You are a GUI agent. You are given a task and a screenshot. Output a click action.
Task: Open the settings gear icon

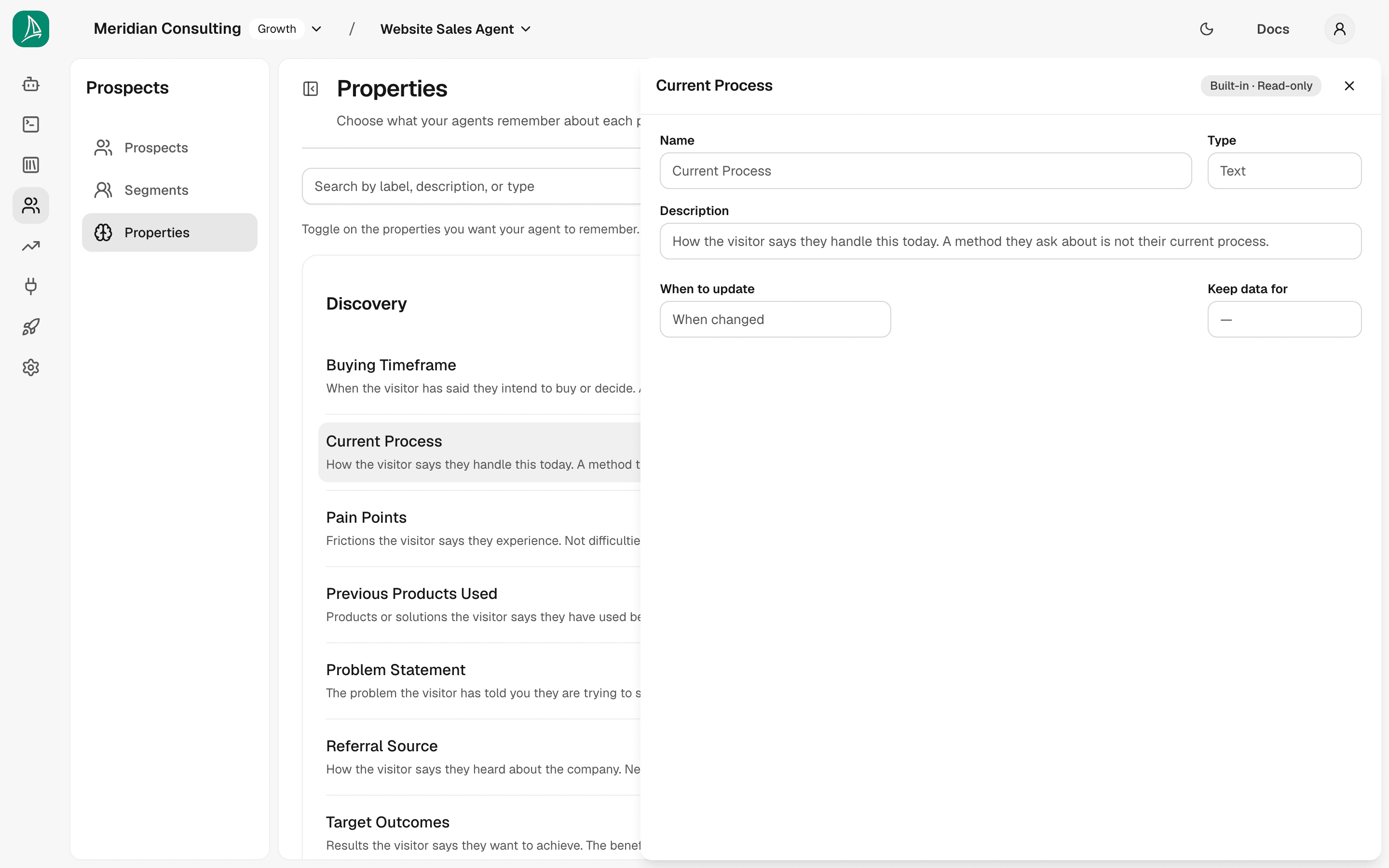pos(31,367)
